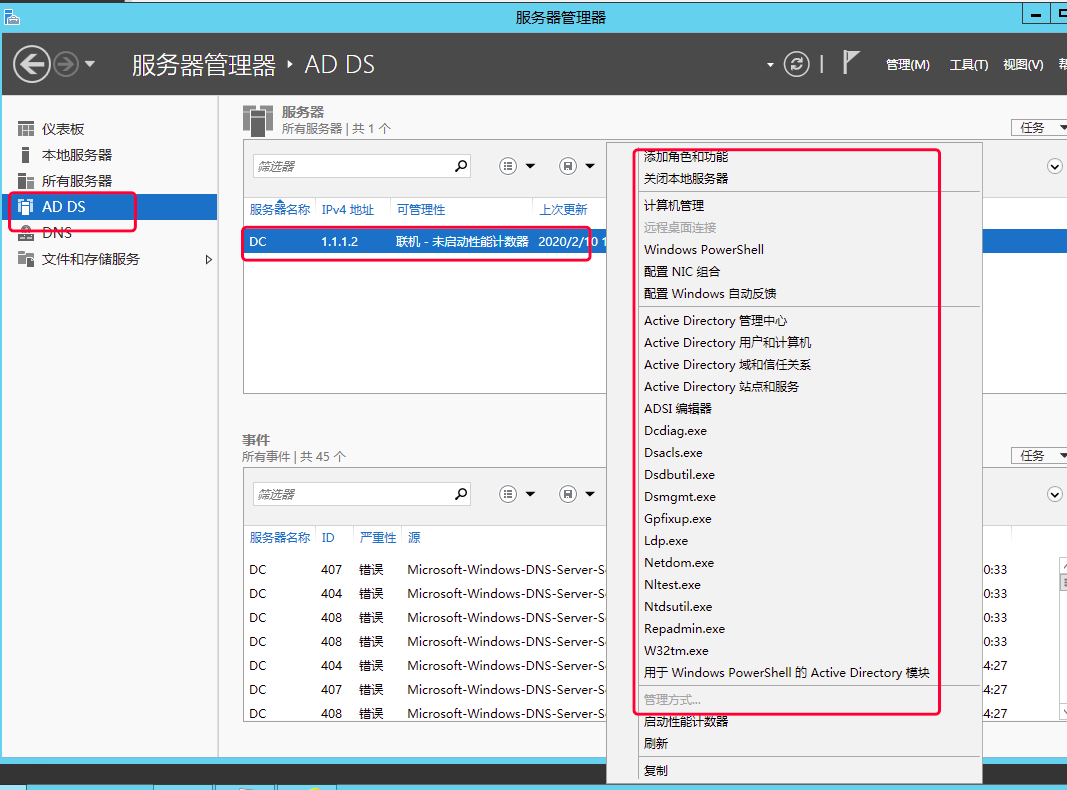Open Active Directory 模块 for PowerShell
1067x790 pixels.
(787, 672)
